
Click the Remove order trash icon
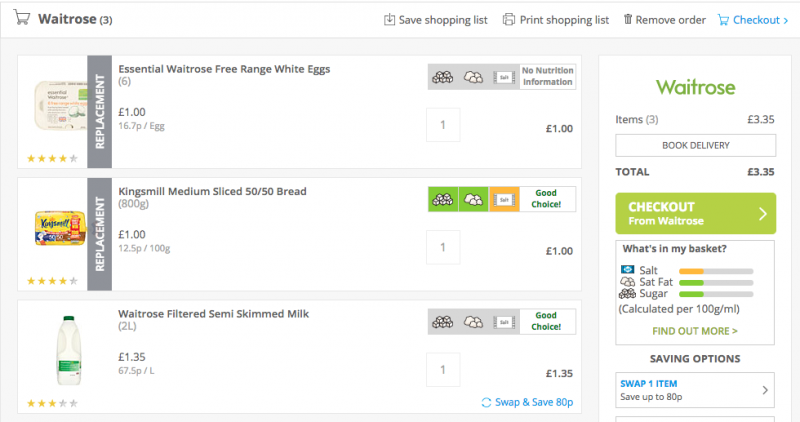(628, 19)
